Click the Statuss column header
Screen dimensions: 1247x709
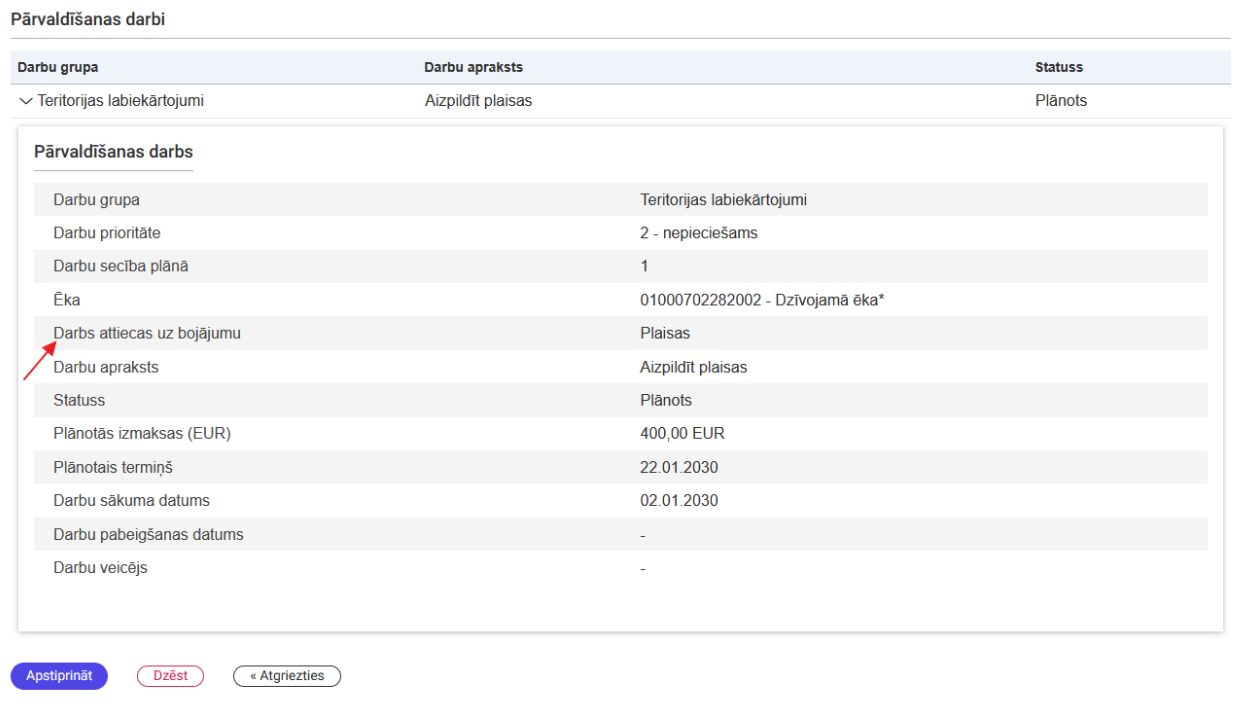1058,68
